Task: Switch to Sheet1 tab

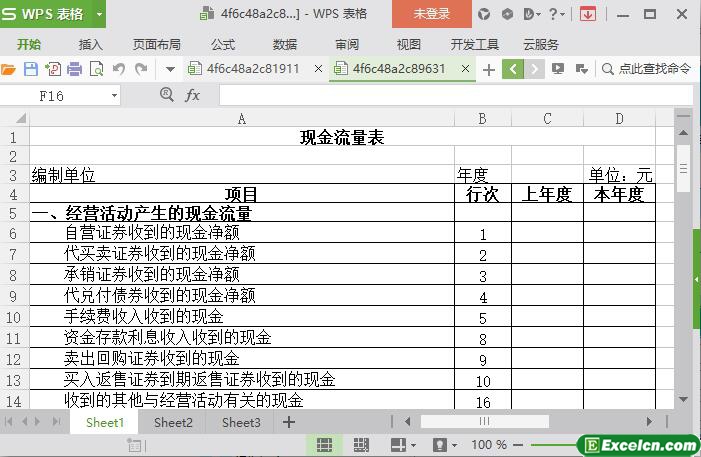Action: pos(105,423)
